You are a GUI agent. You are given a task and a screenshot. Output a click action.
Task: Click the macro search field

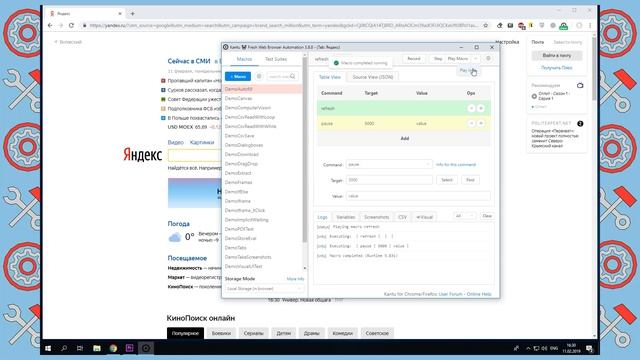pos(282,76)
